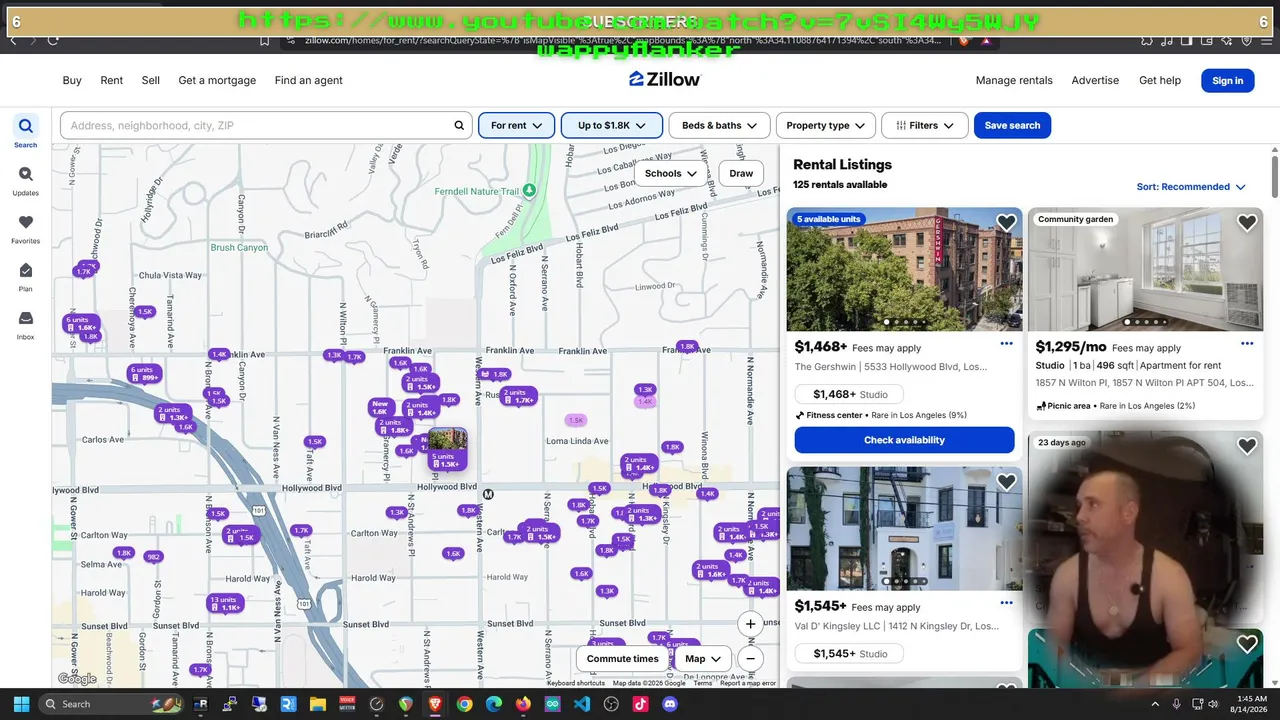This screenshot has height=720, width=1280.
Task: Select the $1,545+ Studio unit option
Action: click(x=850, y=654)
